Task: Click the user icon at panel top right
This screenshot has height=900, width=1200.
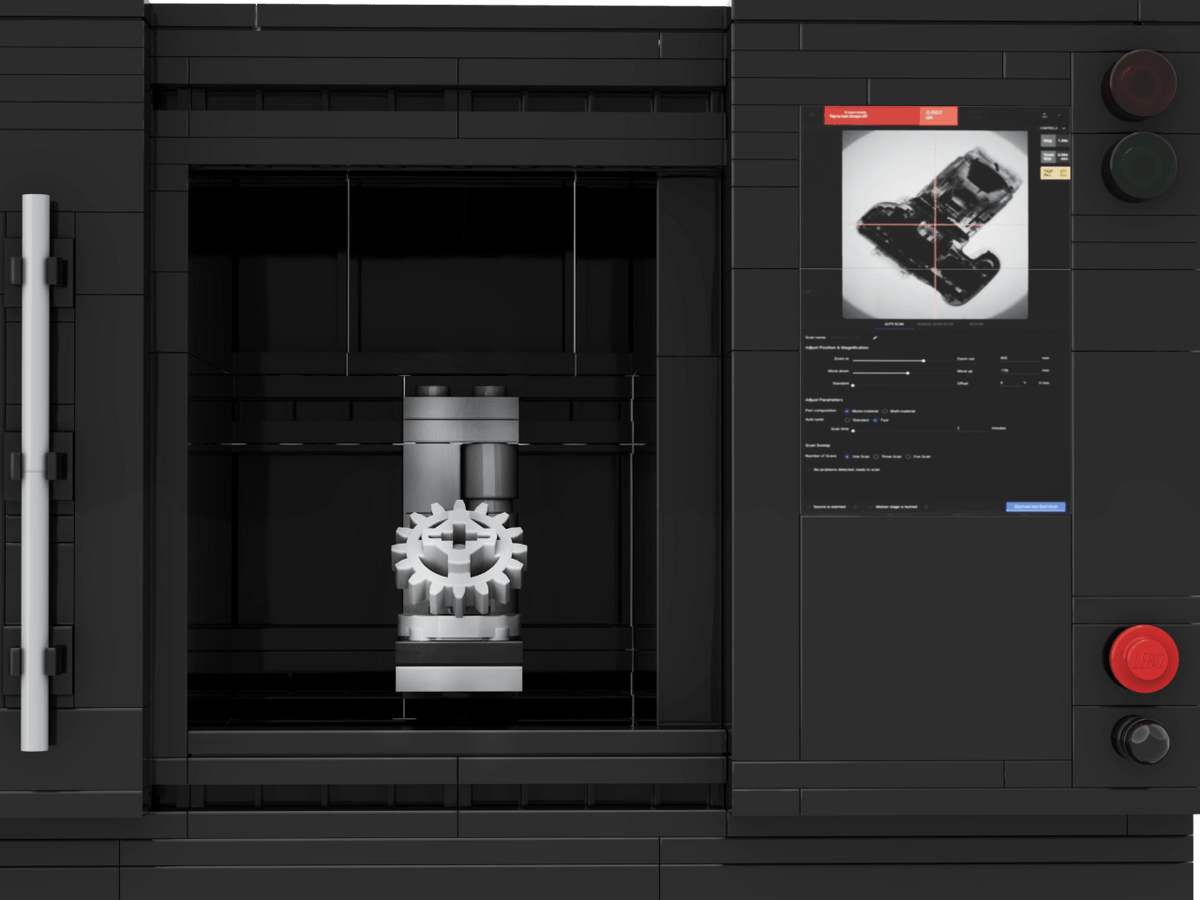Action: (x=1044, y=115)
